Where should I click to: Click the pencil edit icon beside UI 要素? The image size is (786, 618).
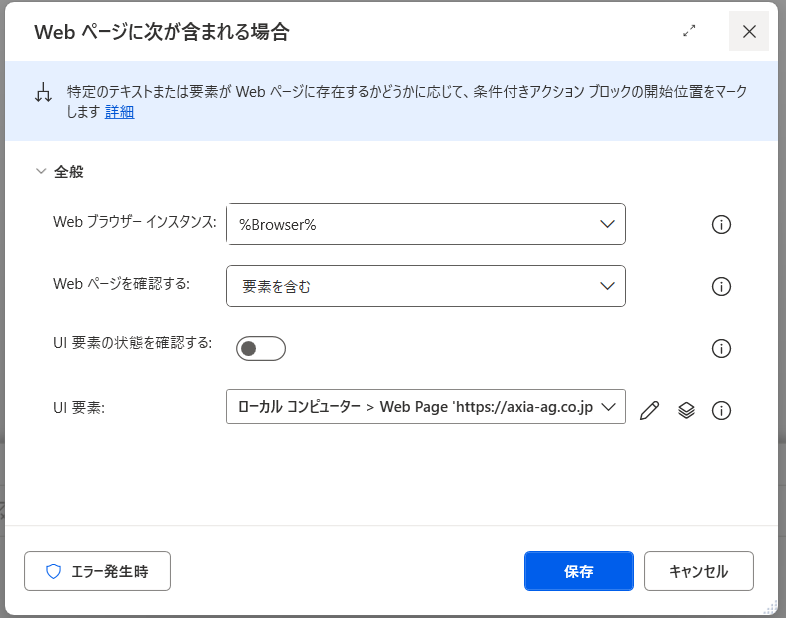click(x=649, y=410)
